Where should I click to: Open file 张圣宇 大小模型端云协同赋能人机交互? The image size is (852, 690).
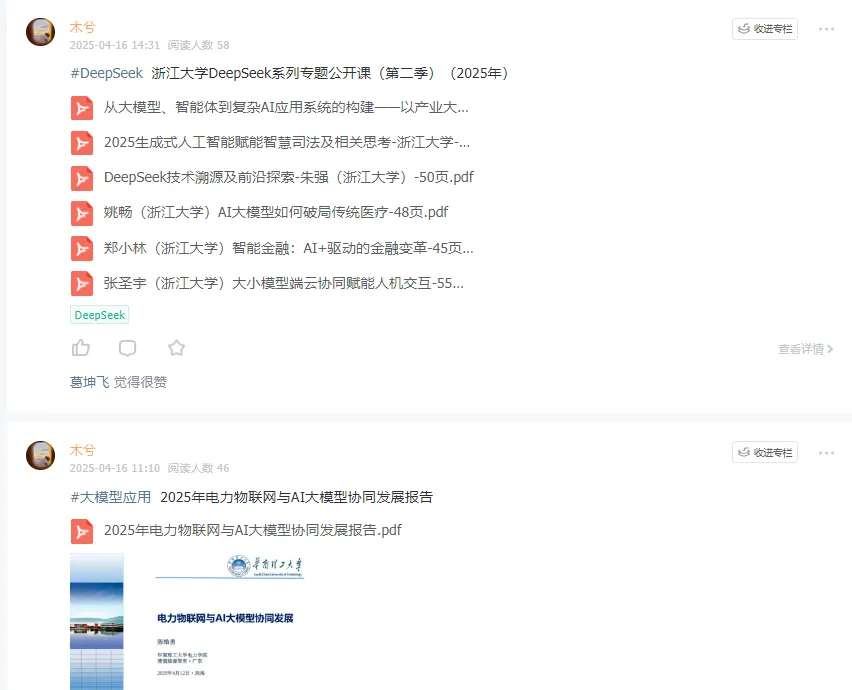[284, 284]
